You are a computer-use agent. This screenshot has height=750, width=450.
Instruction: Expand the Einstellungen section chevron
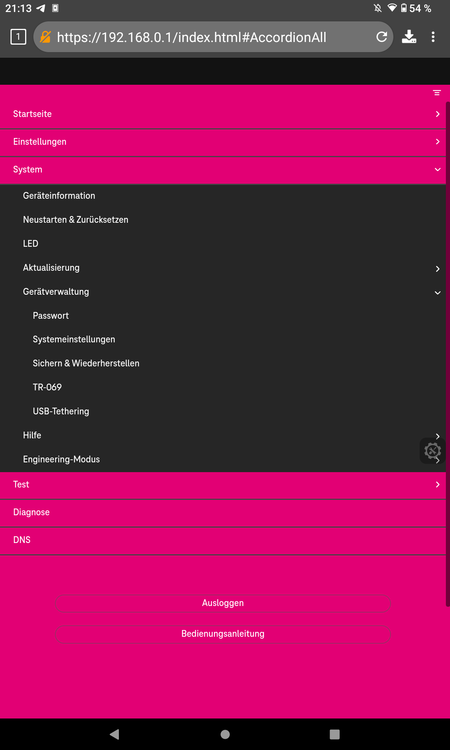pos(438,142)
